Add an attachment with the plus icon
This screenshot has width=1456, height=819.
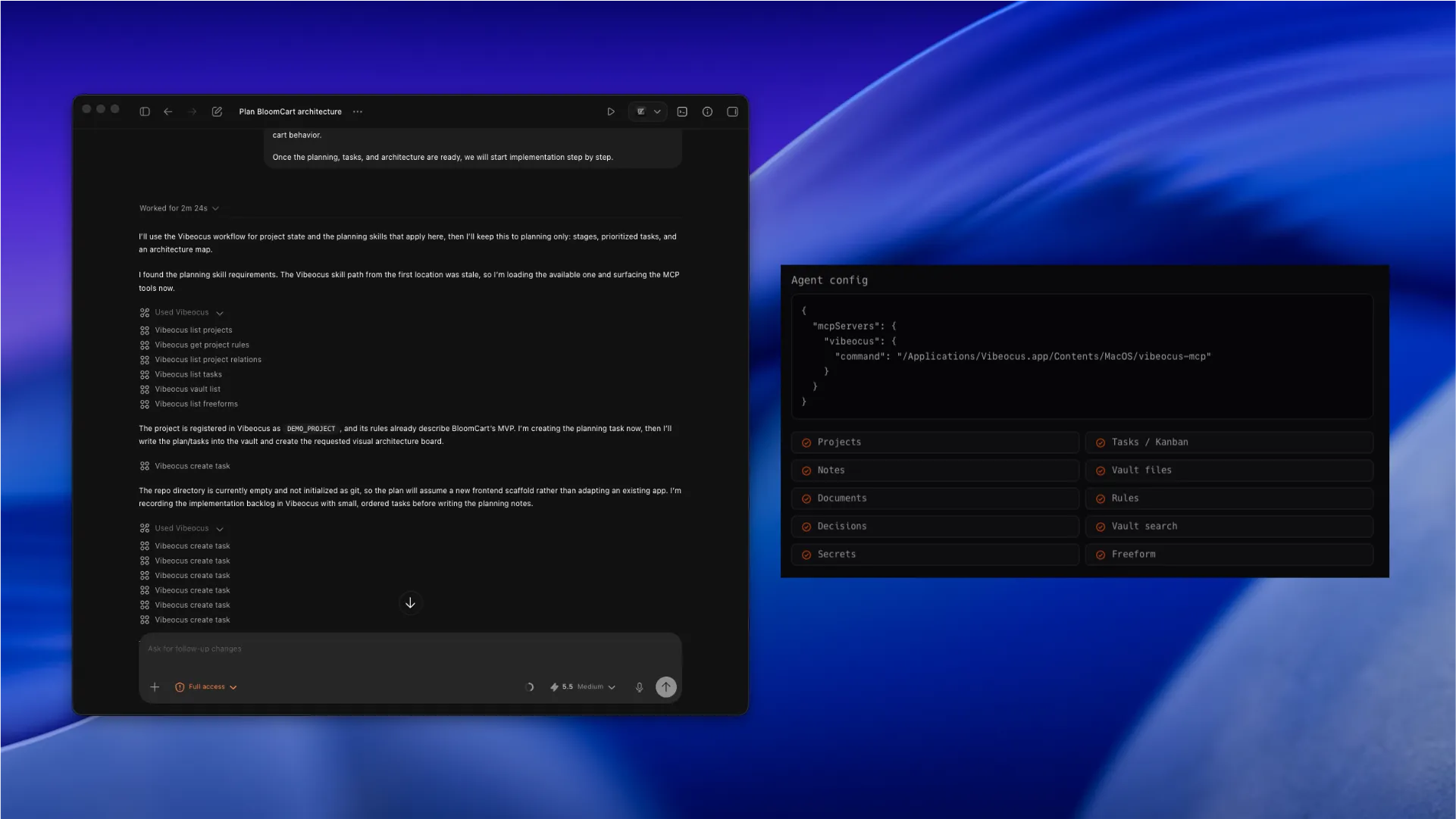(155, 687)
